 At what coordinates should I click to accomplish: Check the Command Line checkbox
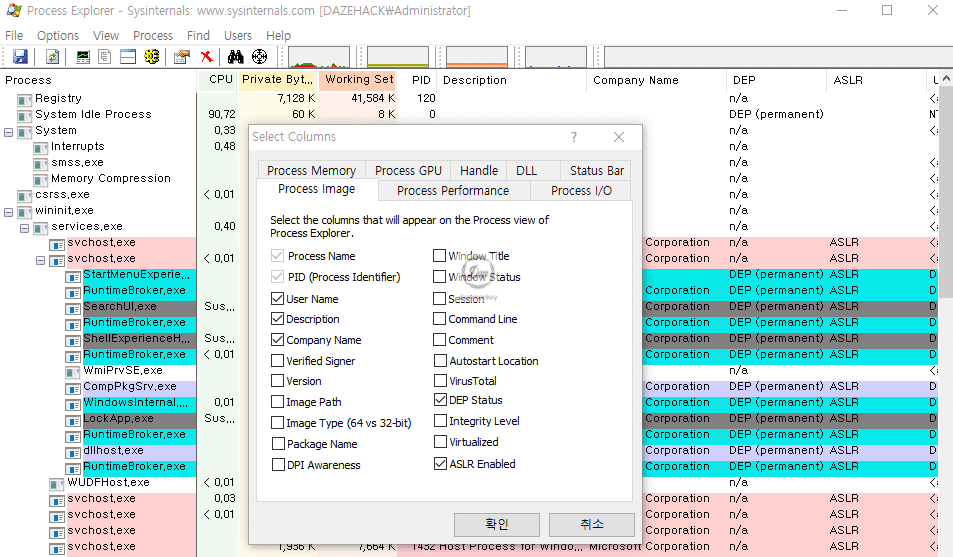point(440,319)
